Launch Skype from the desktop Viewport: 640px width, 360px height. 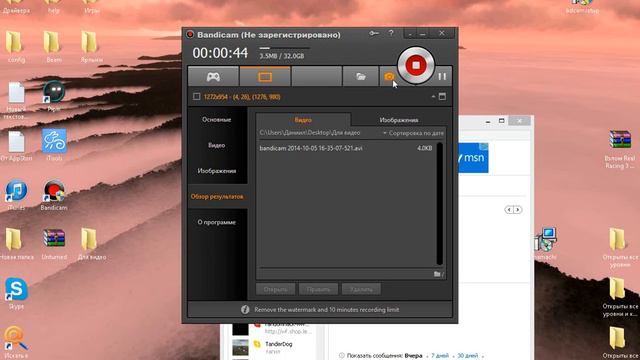16,293
